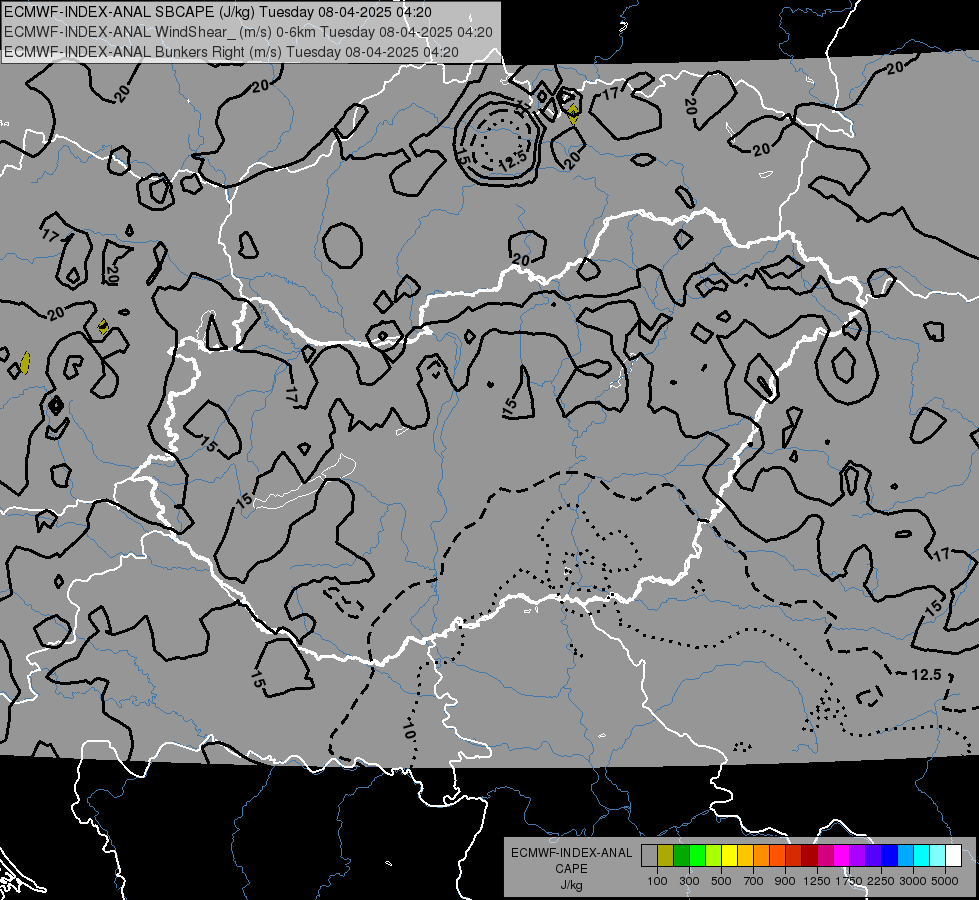
Task: Click the legend value 100
Action: pyautogui.click(x=657, y=881)
